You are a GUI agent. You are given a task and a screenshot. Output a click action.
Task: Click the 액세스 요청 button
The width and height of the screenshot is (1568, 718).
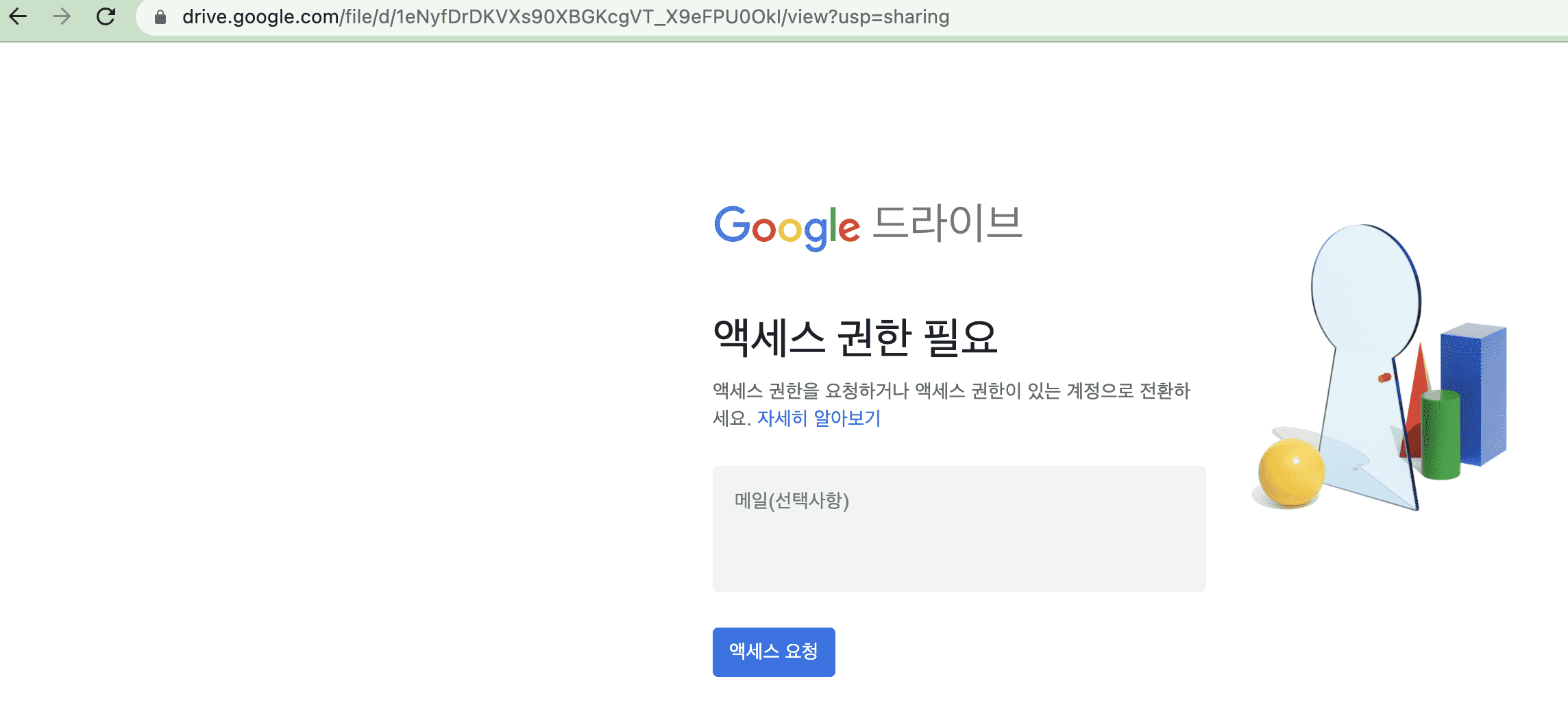click(774, 652)
